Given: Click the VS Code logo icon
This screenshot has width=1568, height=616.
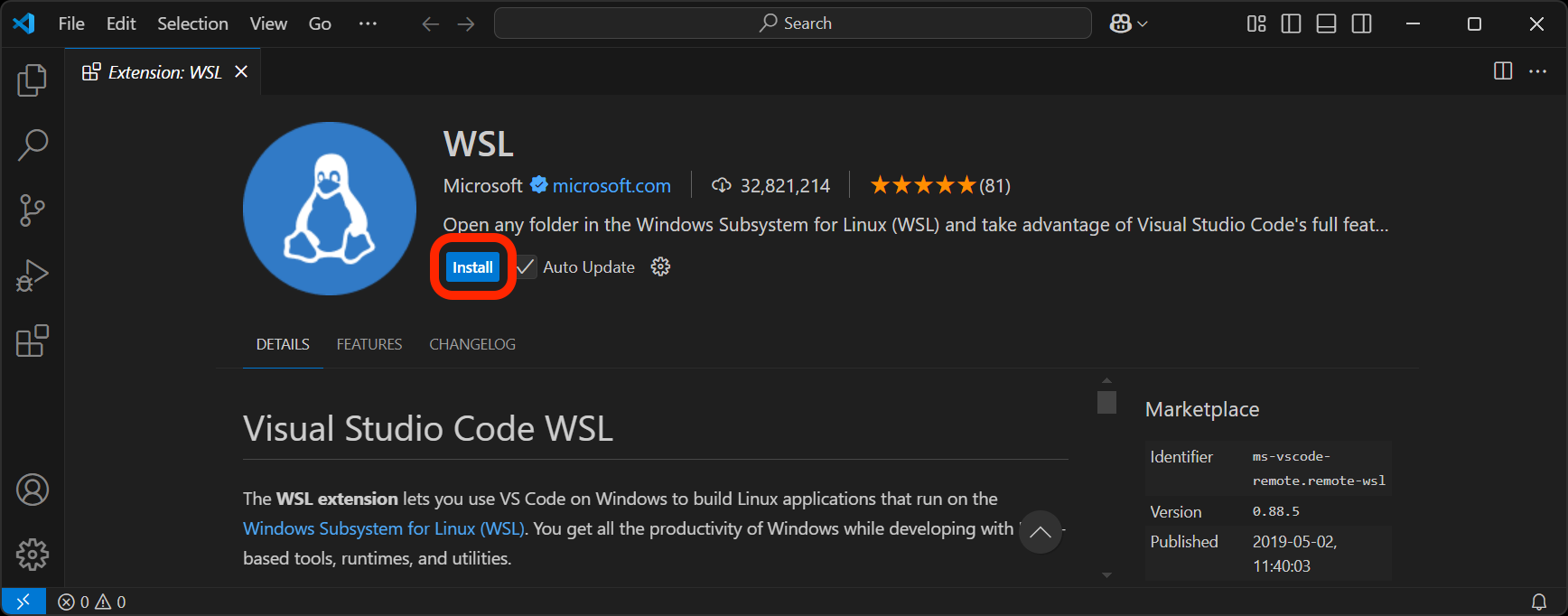Looking at the screenshot, I should click(x=23, y=23).
